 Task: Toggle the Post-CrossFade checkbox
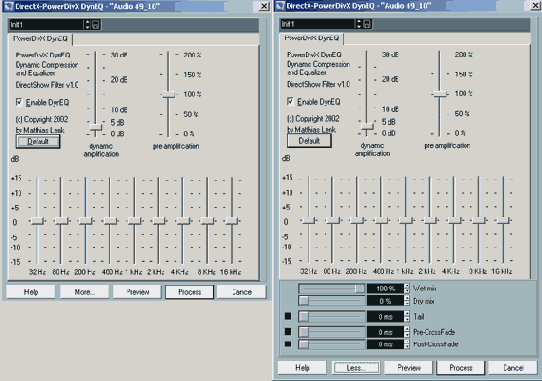click(x=288, y=344)
